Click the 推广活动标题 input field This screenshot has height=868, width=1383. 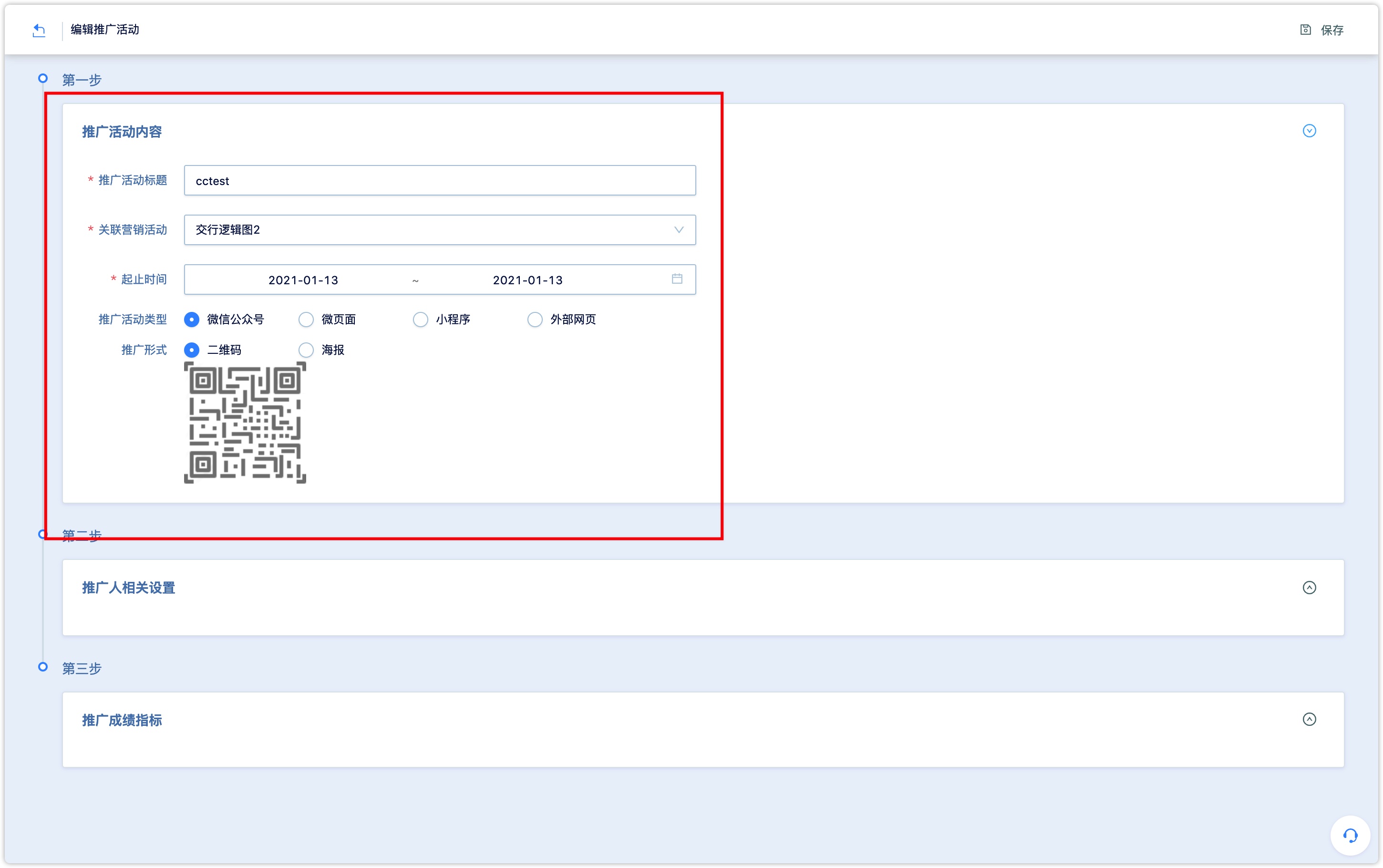click(x=440, y=181)
